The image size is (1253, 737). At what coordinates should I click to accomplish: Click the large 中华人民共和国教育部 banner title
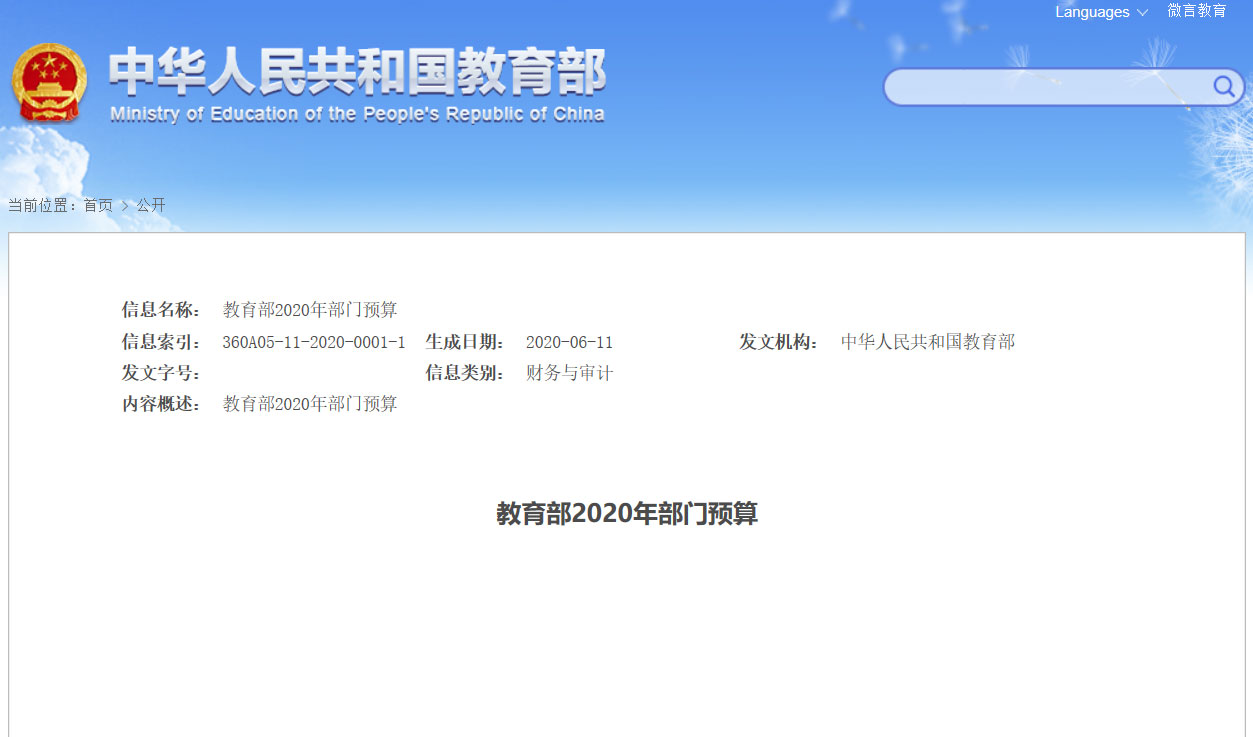(x=357, y=72)
